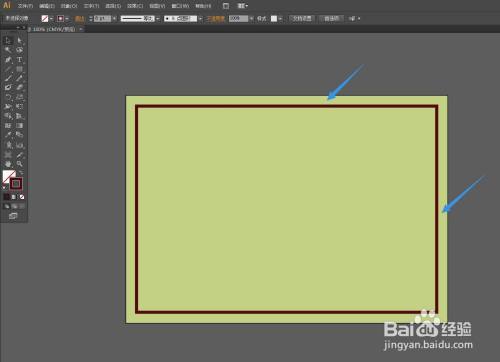
Task: Select the Line Segment tool
Action: (8, 69)
